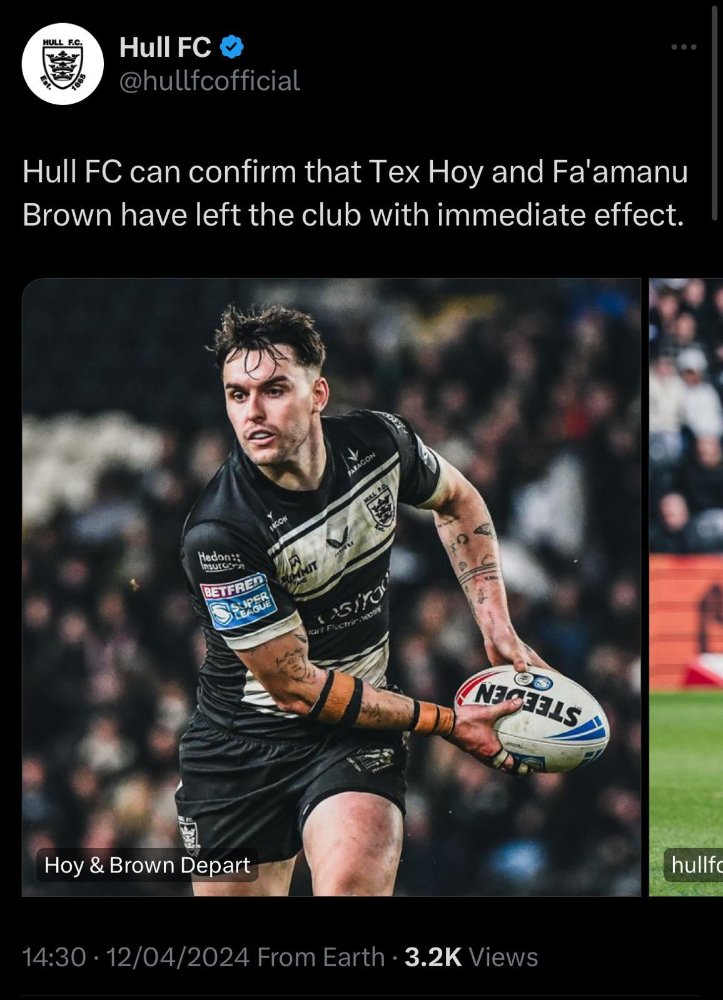Click the 12/04/2024 post date
This screenshot has height=1000, width=723.
[x=178, y=957]
